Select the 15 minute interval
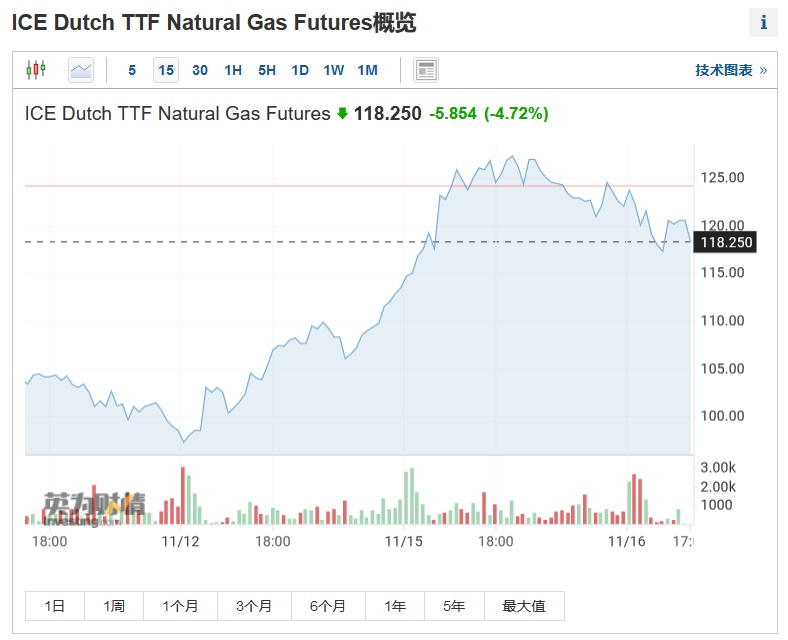788x640 pixels. [166, 70]
